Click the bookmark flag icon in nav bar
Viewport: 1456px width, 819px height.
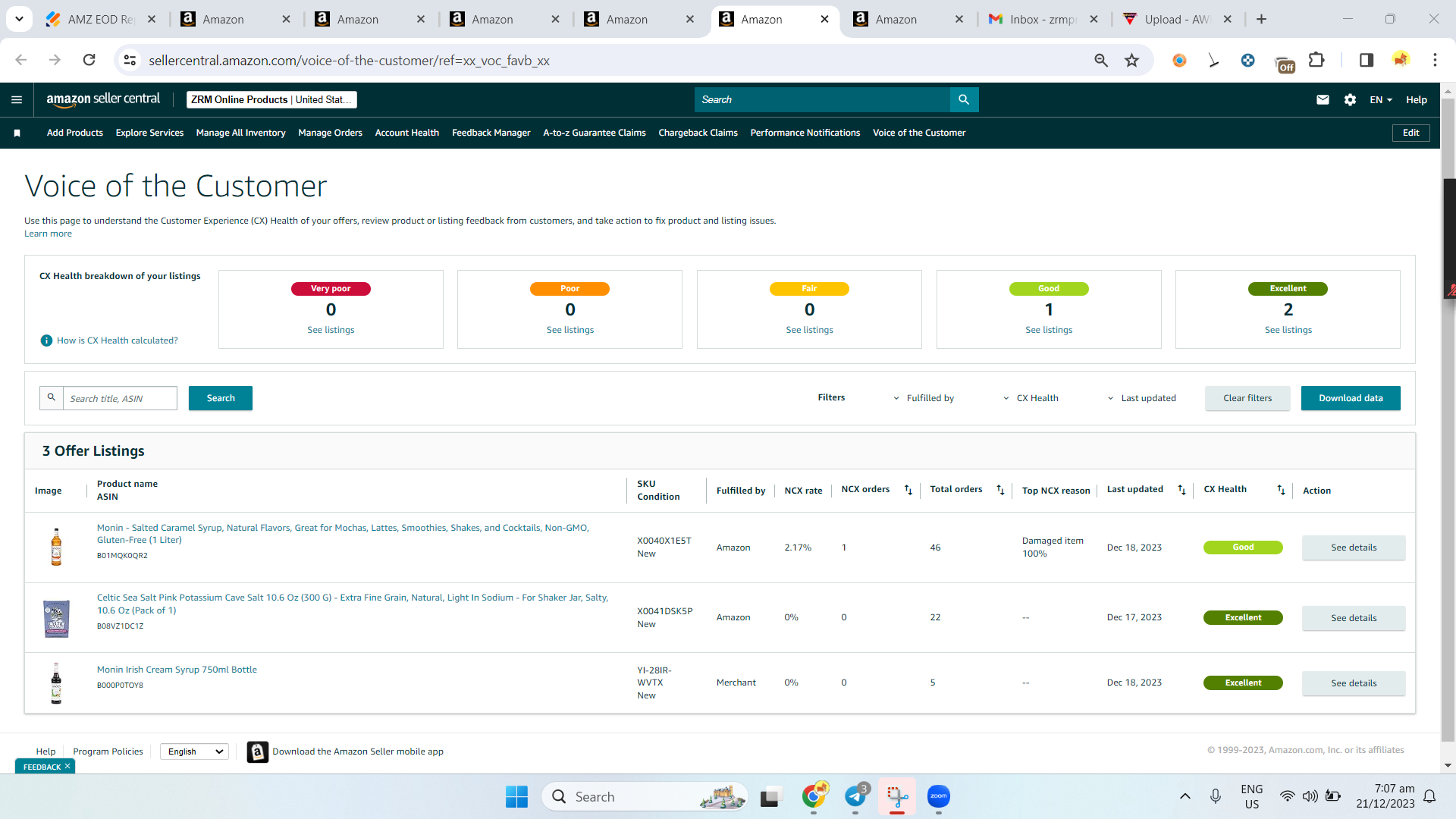pos(17,133)
